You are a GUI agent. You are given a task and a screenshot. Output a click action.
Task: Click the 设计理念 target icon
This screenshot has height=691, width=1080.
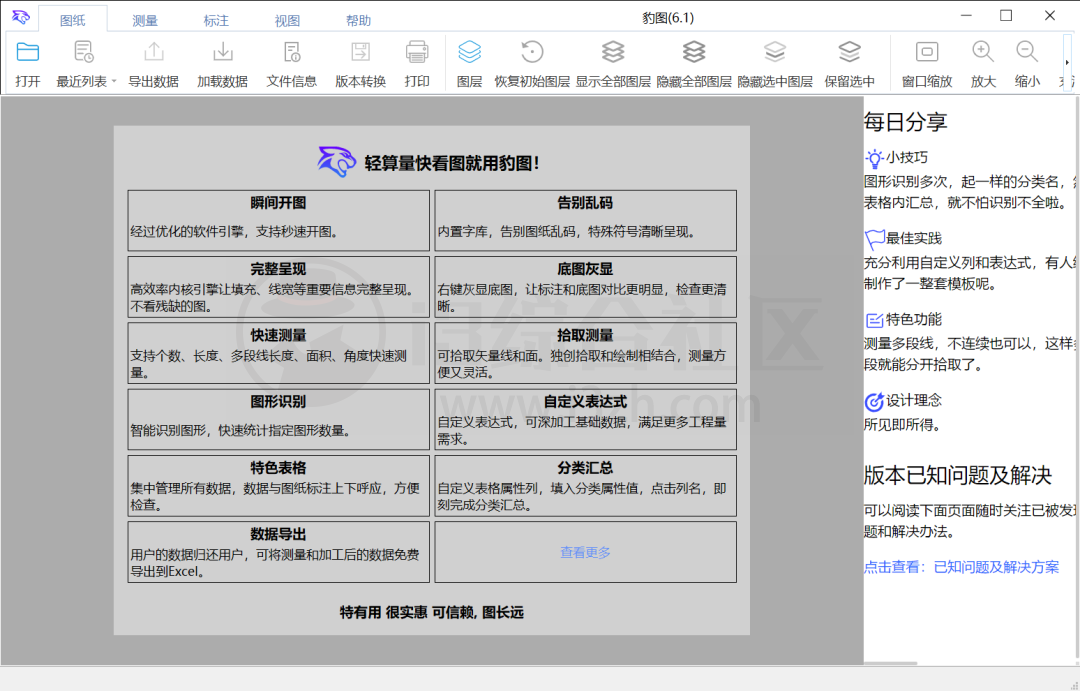tap(874, 402)
